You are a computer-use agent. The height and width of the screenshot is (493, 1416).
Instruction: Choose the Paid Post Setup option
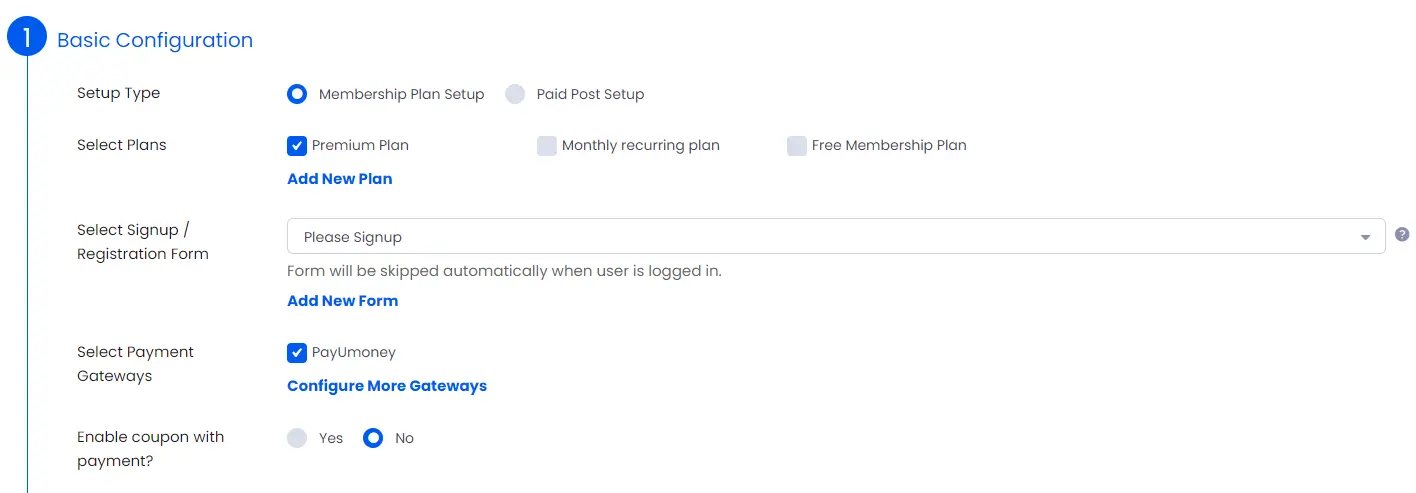pos(515,94)
